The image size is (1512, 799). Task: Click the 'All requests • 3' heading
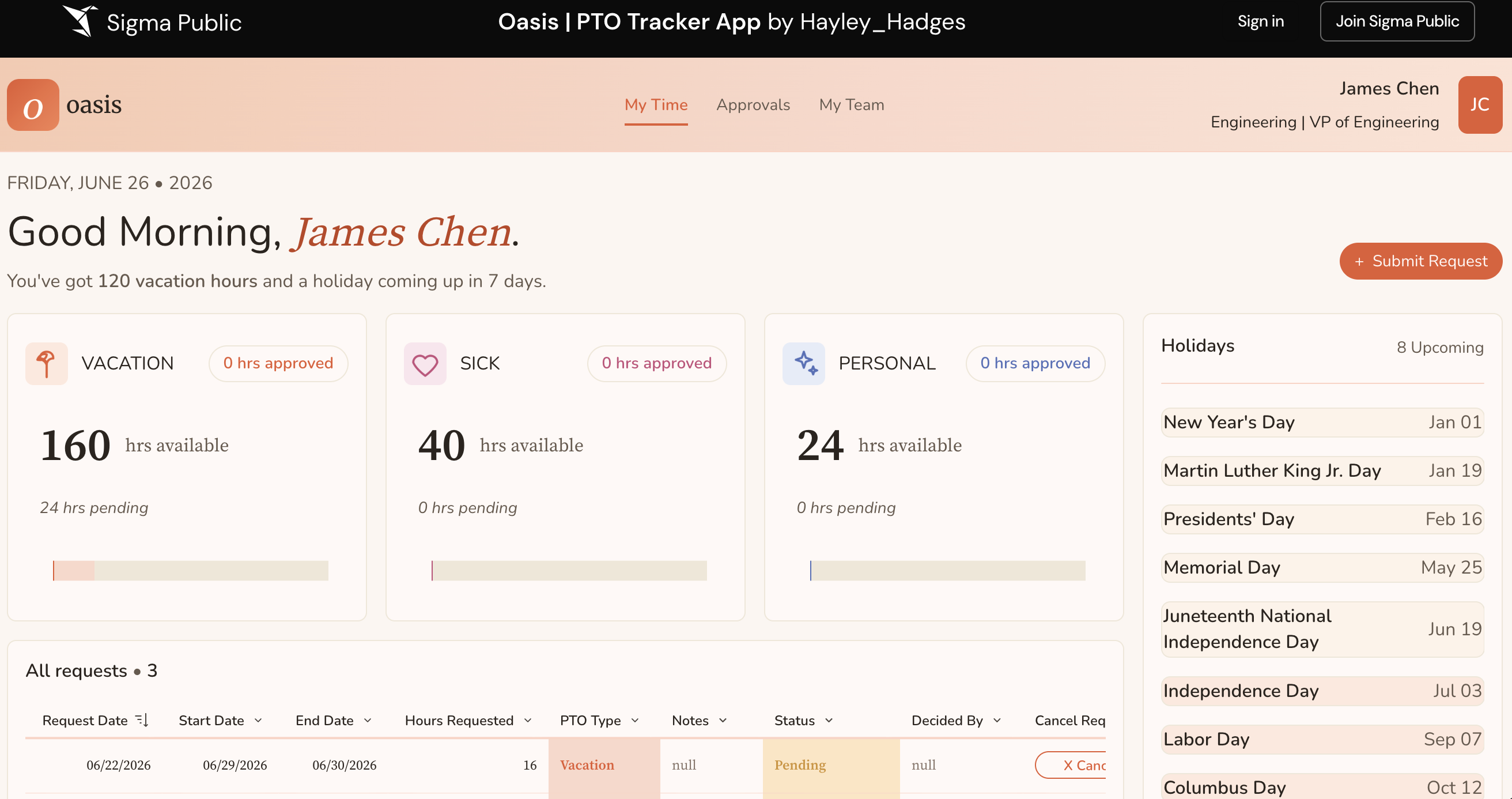click(x=92, y=670)
